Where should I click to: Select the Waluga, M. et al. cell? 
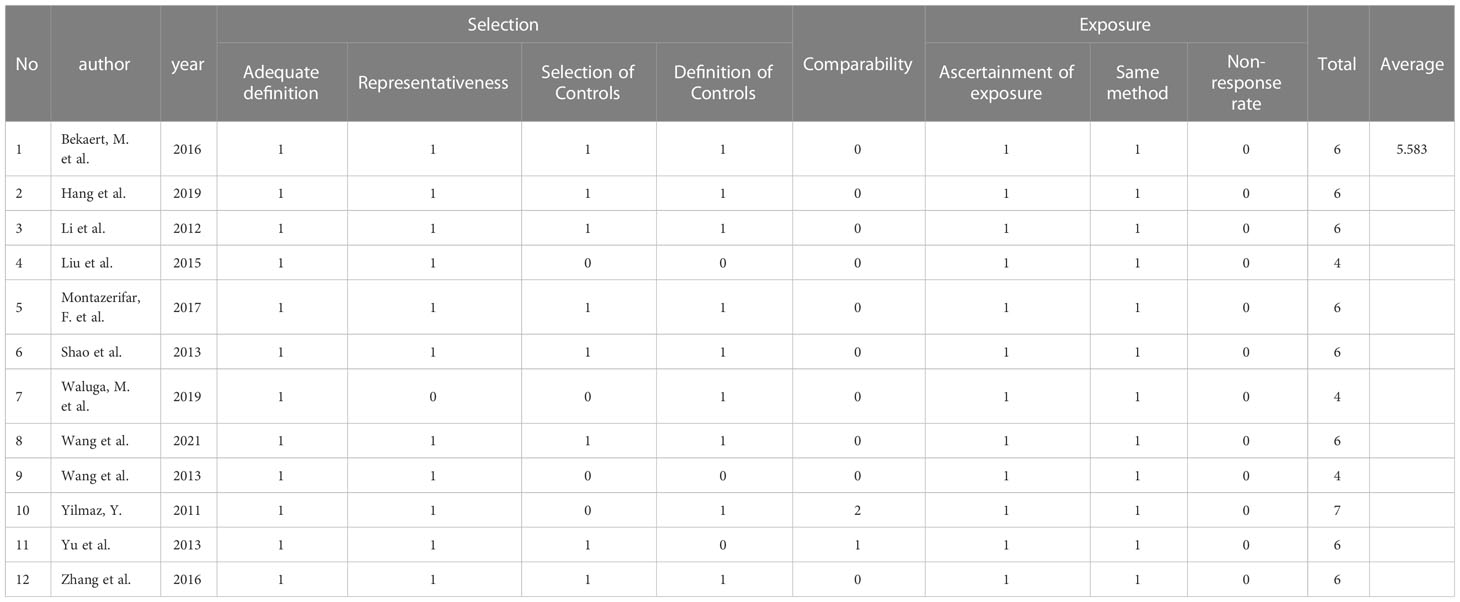[105, 396]
